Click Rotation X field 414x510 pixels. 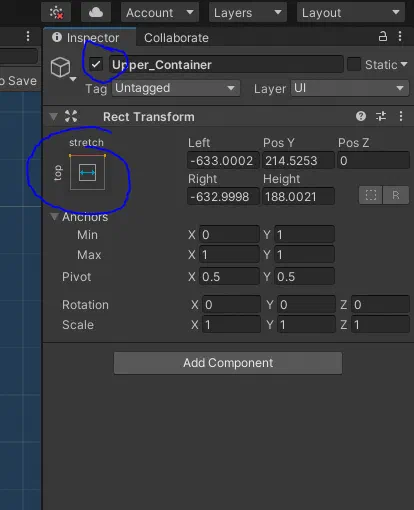pyautogui.click(x=231, y=305)
